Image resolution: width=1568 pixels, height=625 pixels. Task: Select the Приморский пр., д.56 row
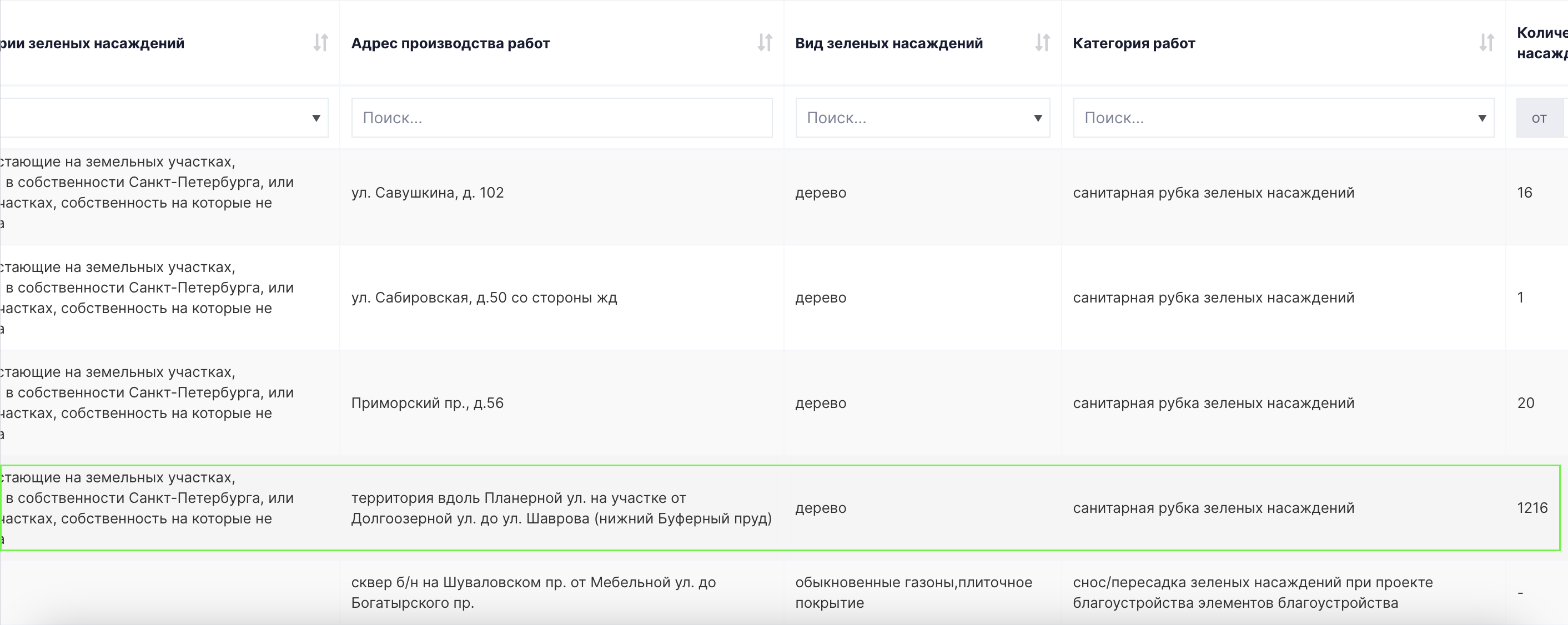coord(428,403)
